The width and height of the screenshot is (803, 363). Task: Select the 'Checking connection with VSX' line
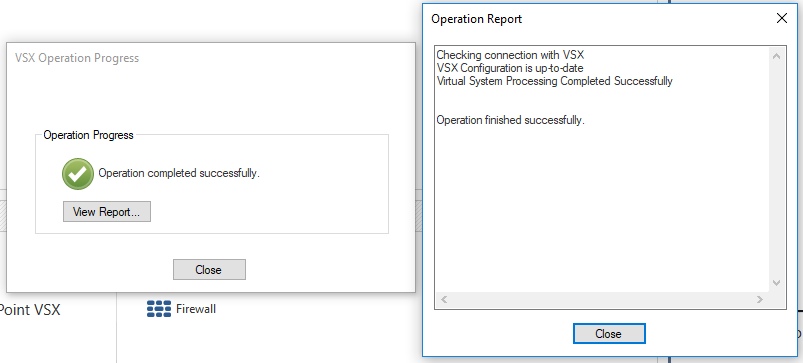coord(510,54)
